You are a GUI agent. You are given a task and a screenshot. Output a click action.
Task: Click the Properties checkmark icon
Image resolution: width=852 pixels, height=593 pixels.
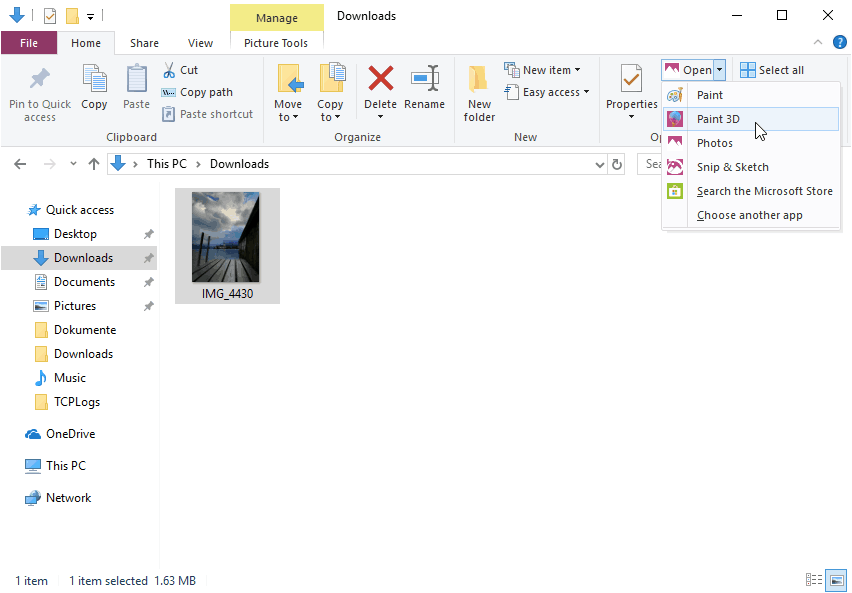point(631,79)
